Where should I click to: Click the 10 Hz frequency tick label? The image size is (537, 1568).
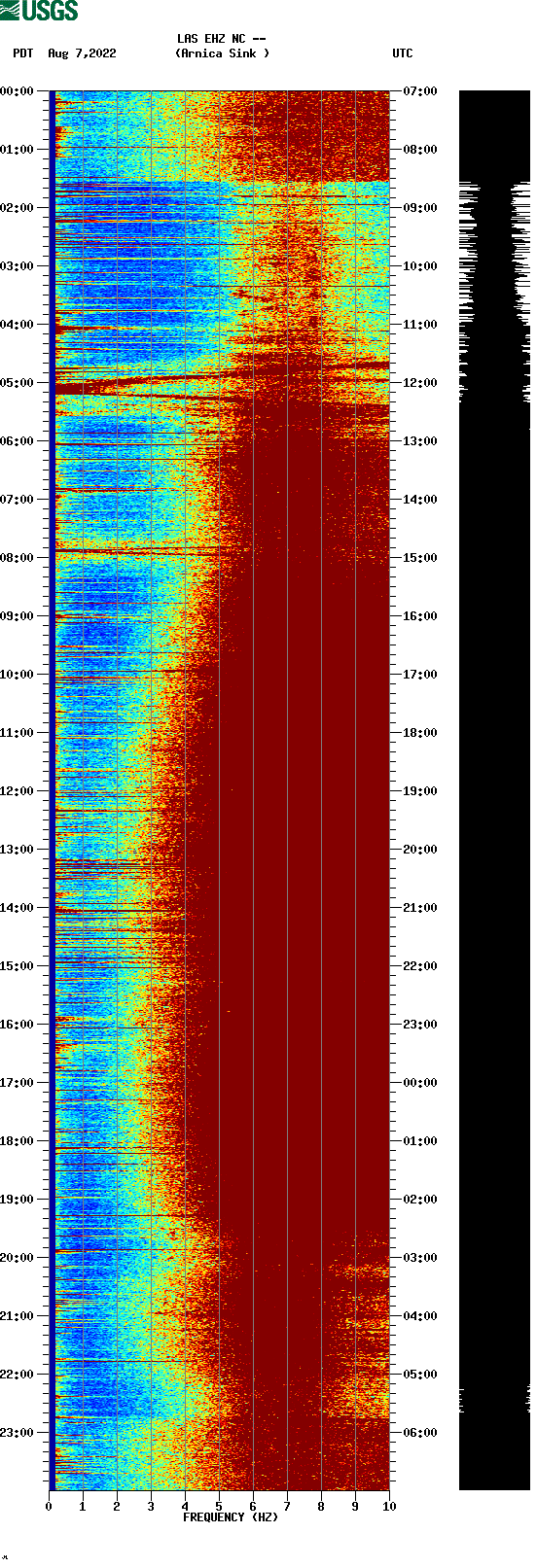(x=389, y=1507)
